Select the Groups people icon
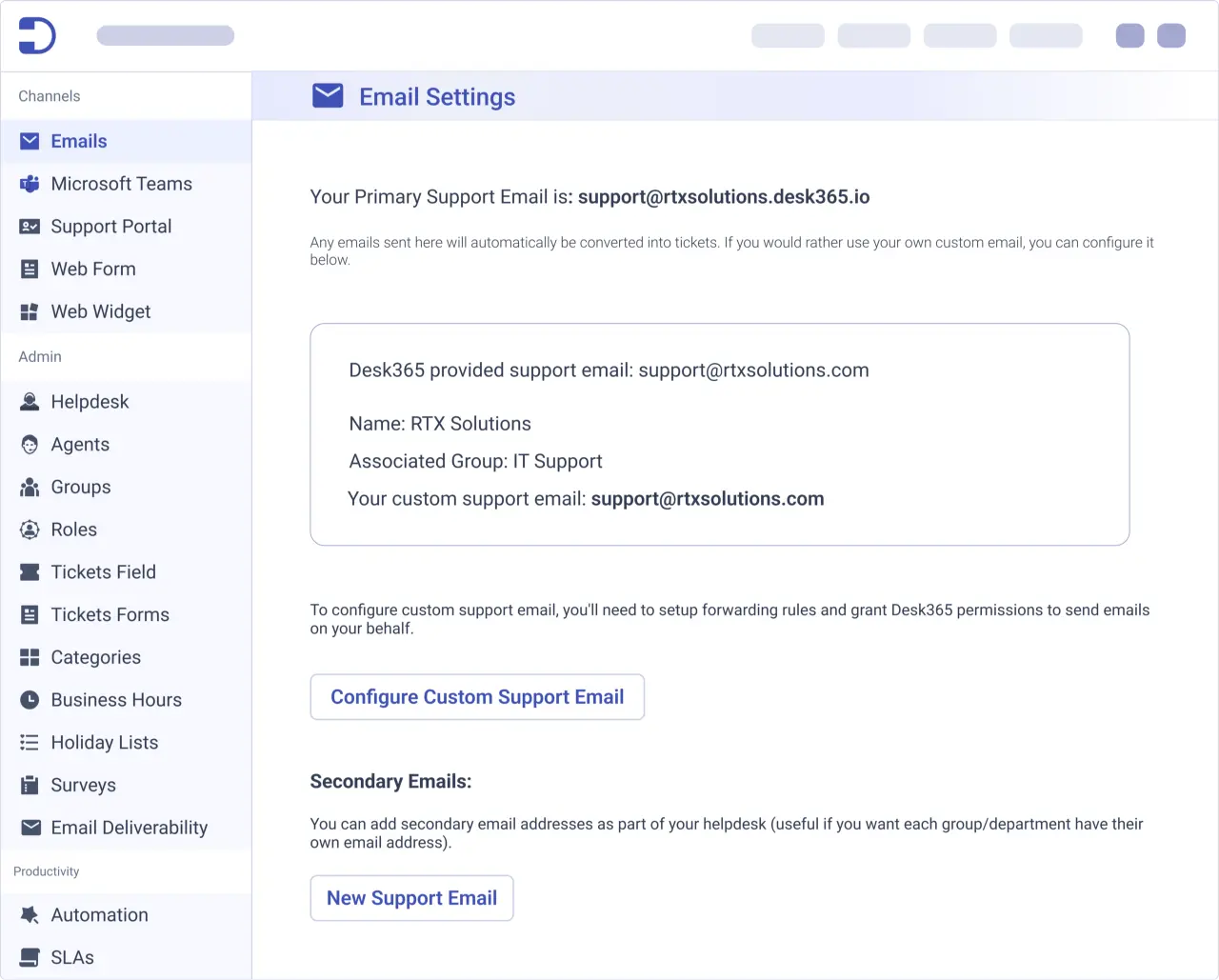The height and width of the screenshot is (980, 1219). pyautogui.click(x=30, y=488)
